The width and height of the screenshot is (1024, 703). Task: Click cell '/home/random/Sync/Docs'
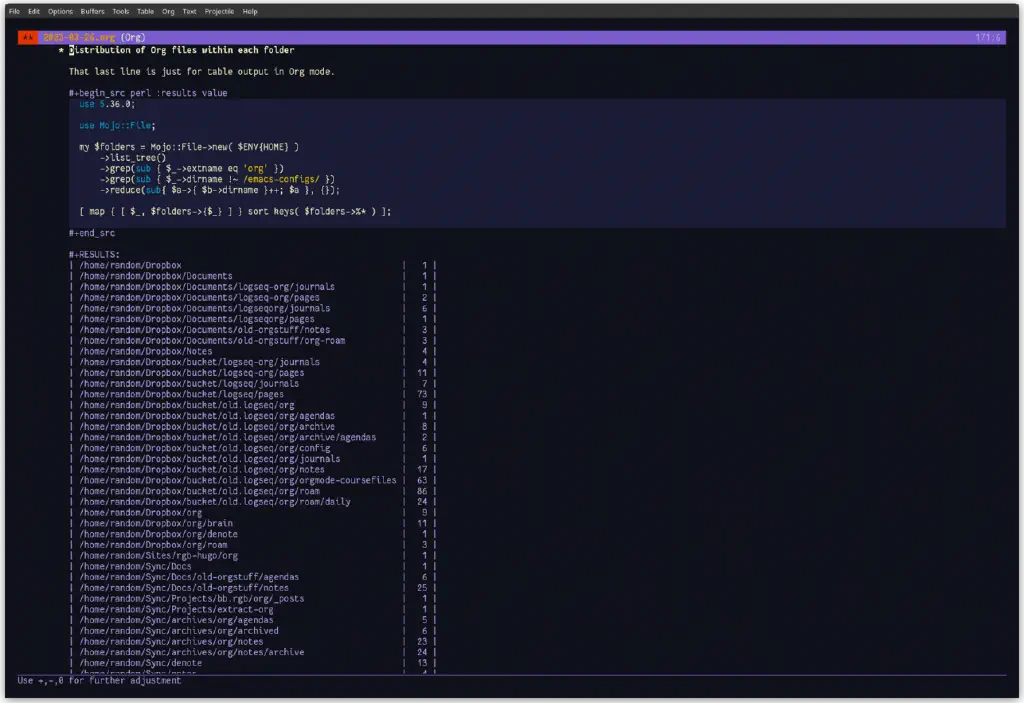coord(135,566)
